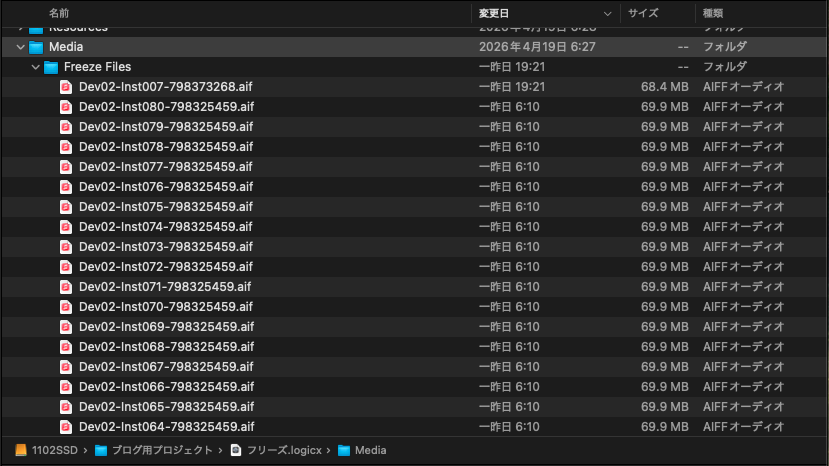Sort by サイズ column header
Screen dimensions: 829x466
tap(643, 13)
